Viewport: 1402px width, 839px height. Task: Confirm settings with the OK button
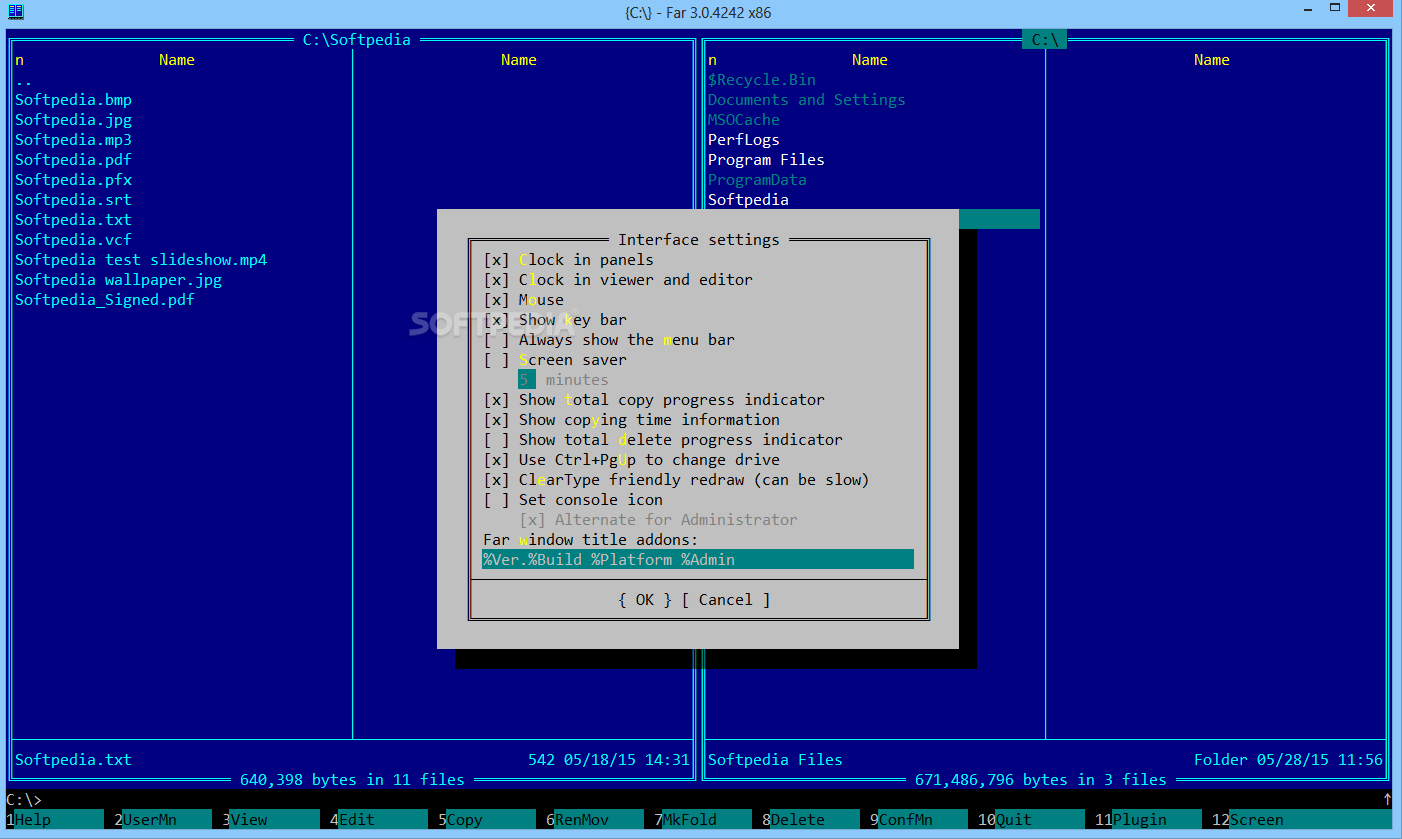pyautogui.click(x=645, y=600)
